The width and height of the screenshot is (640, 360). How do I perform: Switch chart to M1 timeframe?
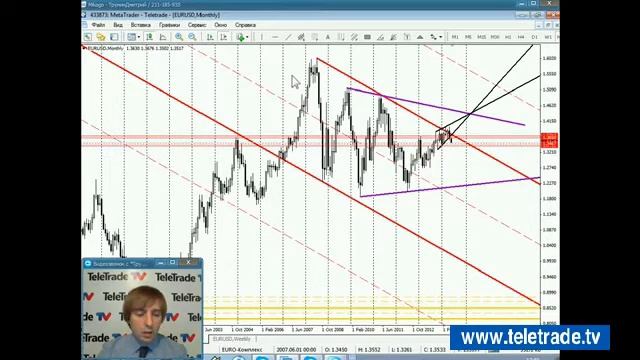click(x=455, y=37)
